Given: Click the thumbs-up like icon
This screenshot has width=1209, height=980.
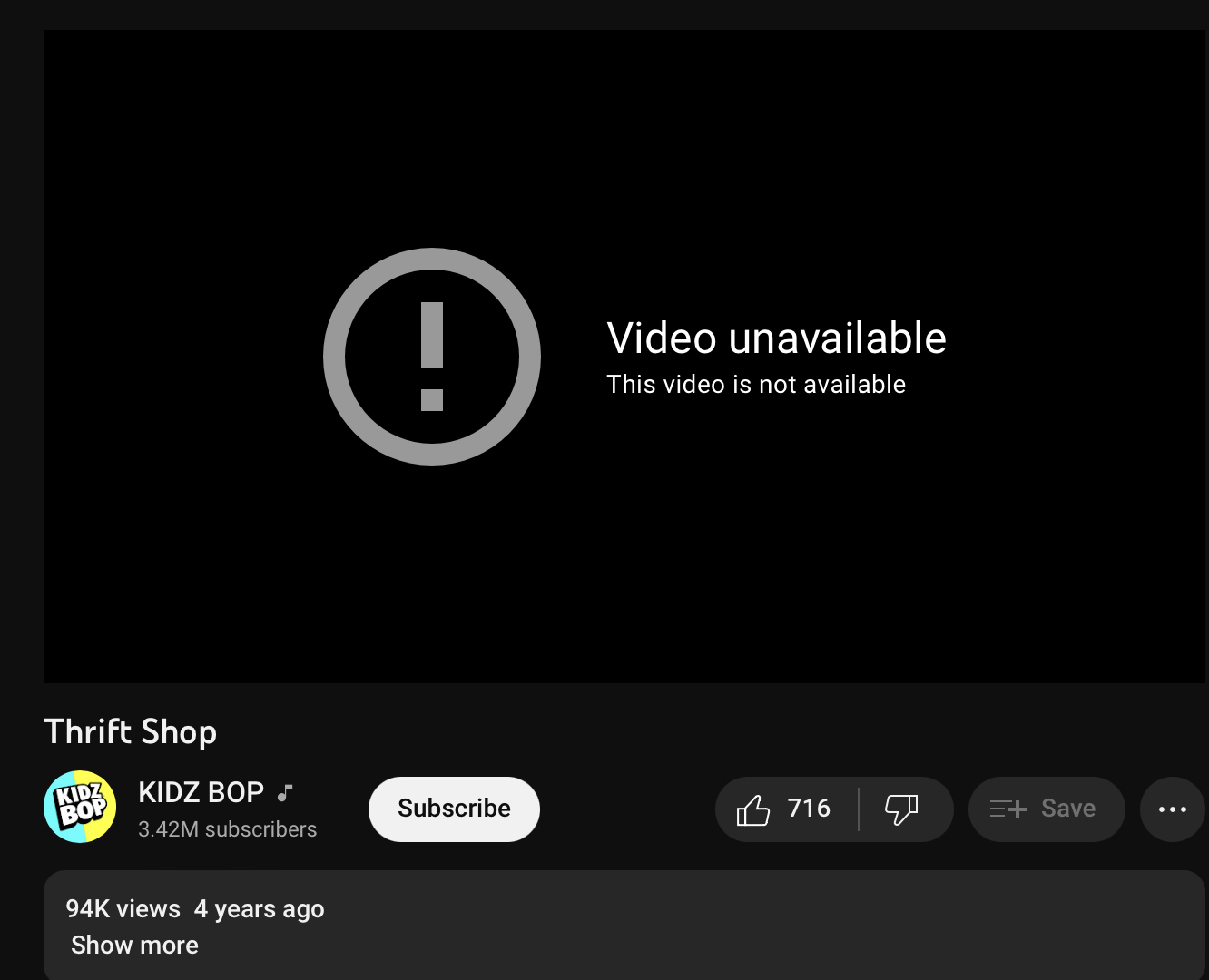Looking at the screenshot, I should (752, 808).
